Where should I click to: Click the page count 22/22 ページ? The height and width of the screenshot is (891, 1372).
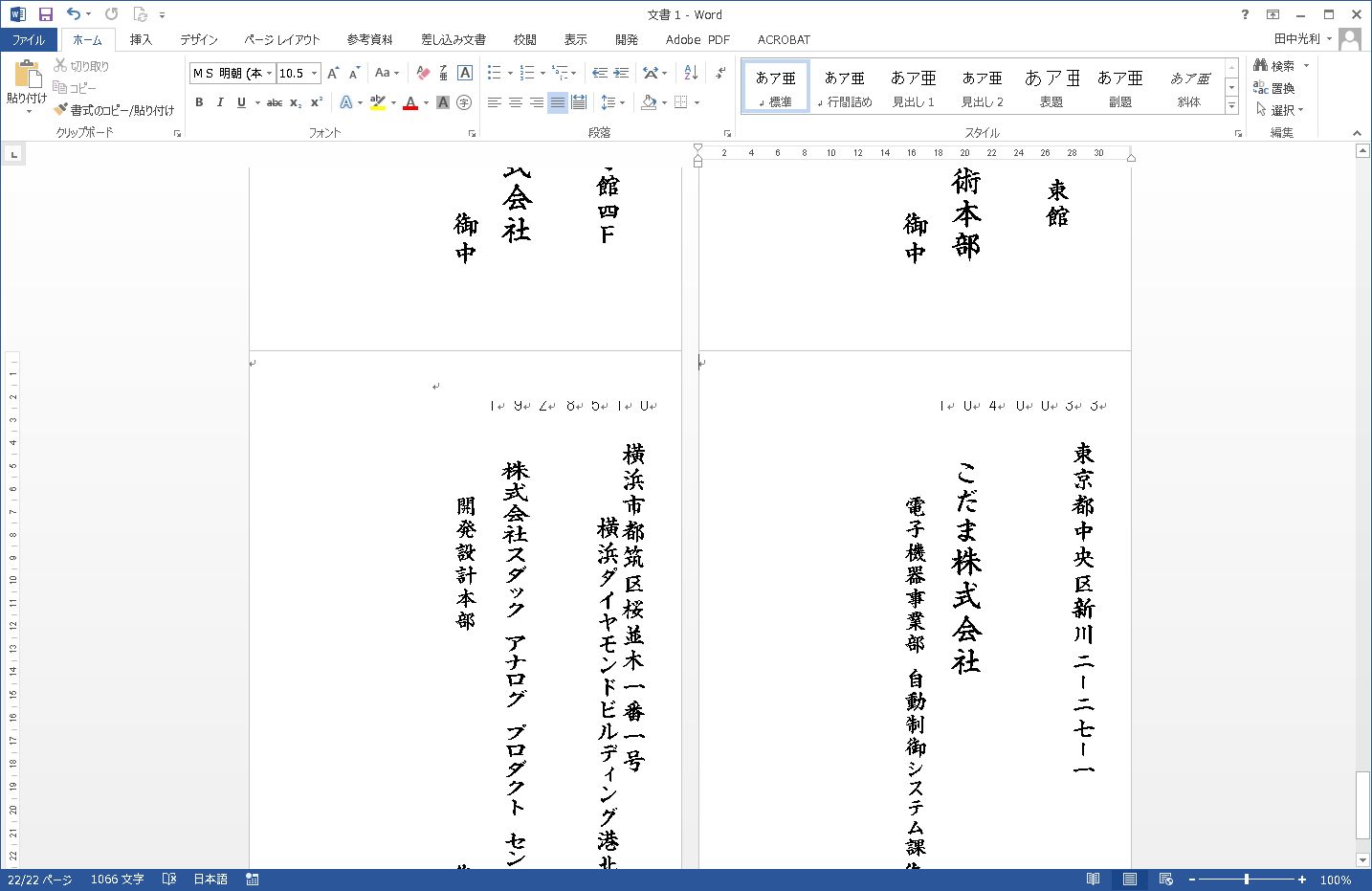[39, 879]
